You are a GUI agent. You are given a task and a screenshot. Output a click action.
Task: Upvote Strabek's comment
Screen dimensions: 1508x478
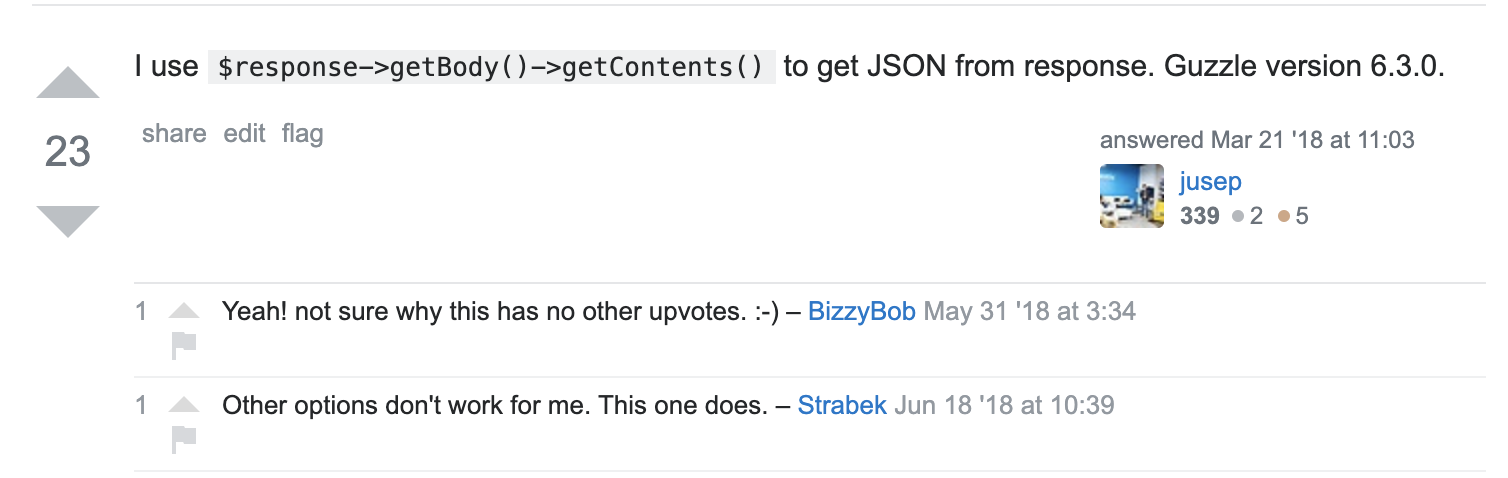tap(184, 405)
